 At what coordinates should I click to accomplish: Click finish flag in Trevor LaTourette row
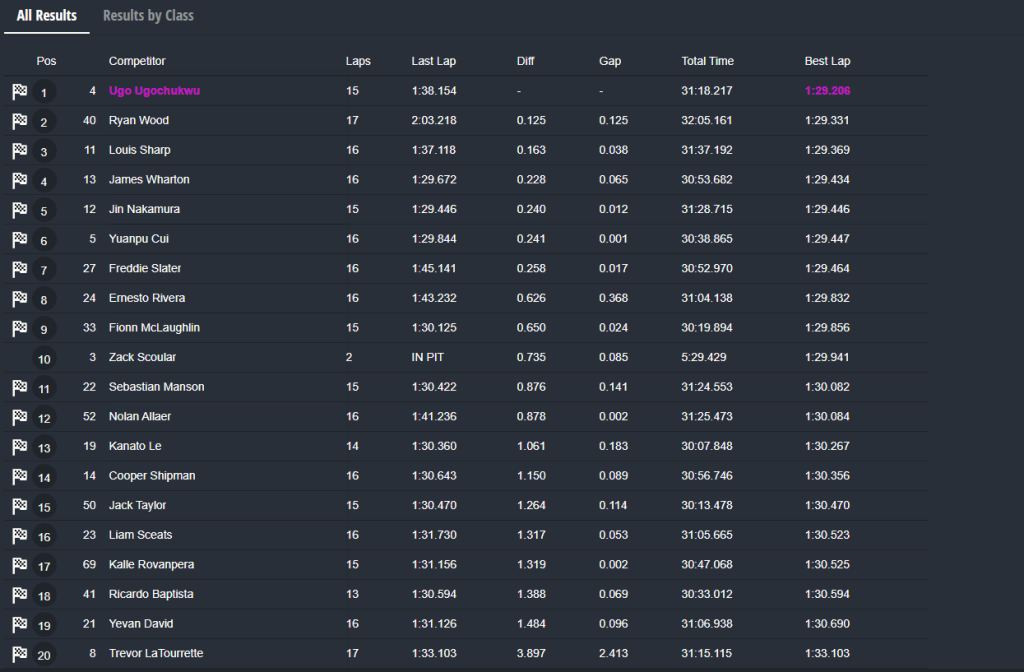pos(19,654)
